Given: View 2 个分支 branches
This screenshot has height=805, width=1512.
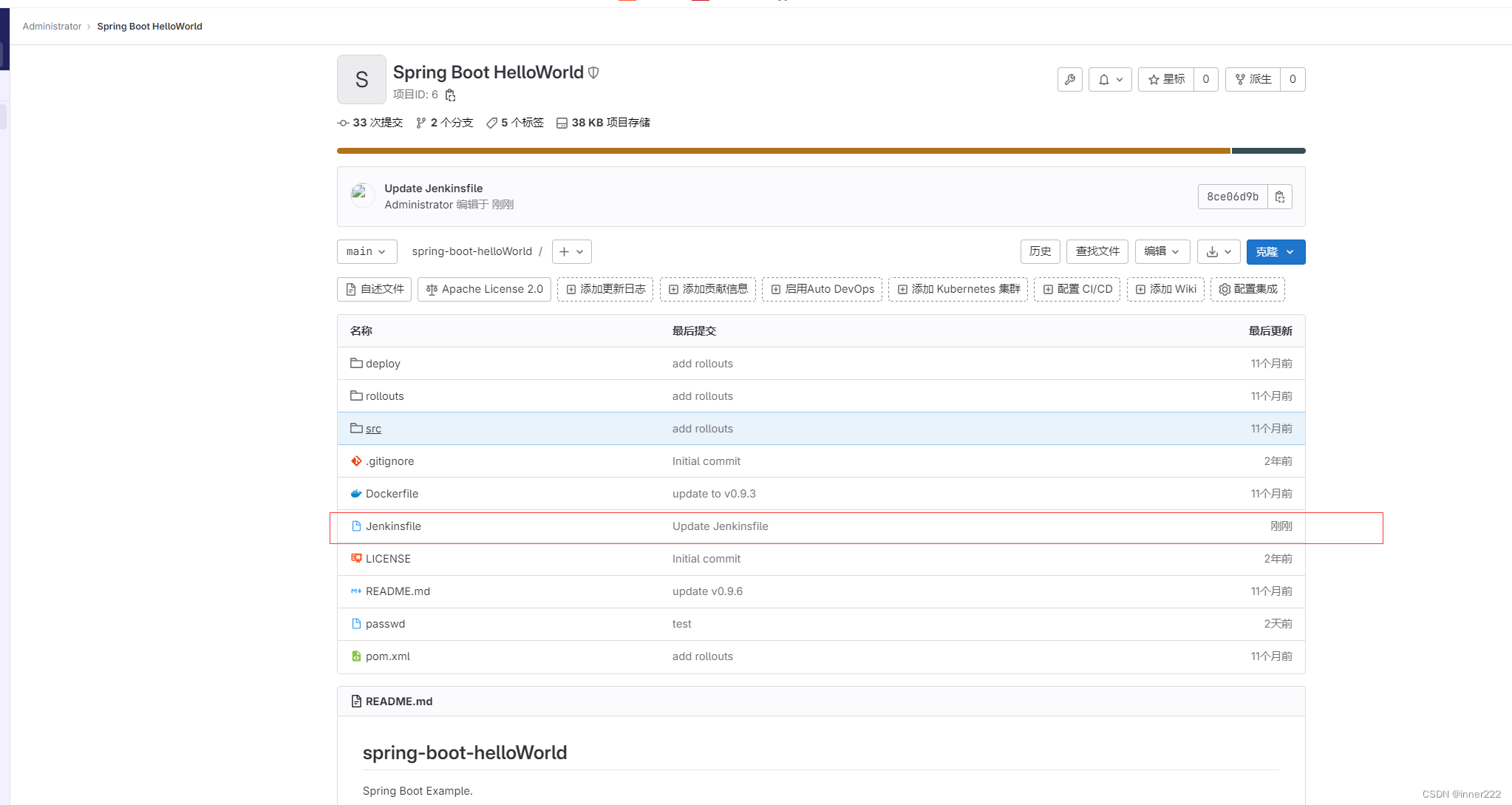Looking at the screenshot, I should [445, 123].
